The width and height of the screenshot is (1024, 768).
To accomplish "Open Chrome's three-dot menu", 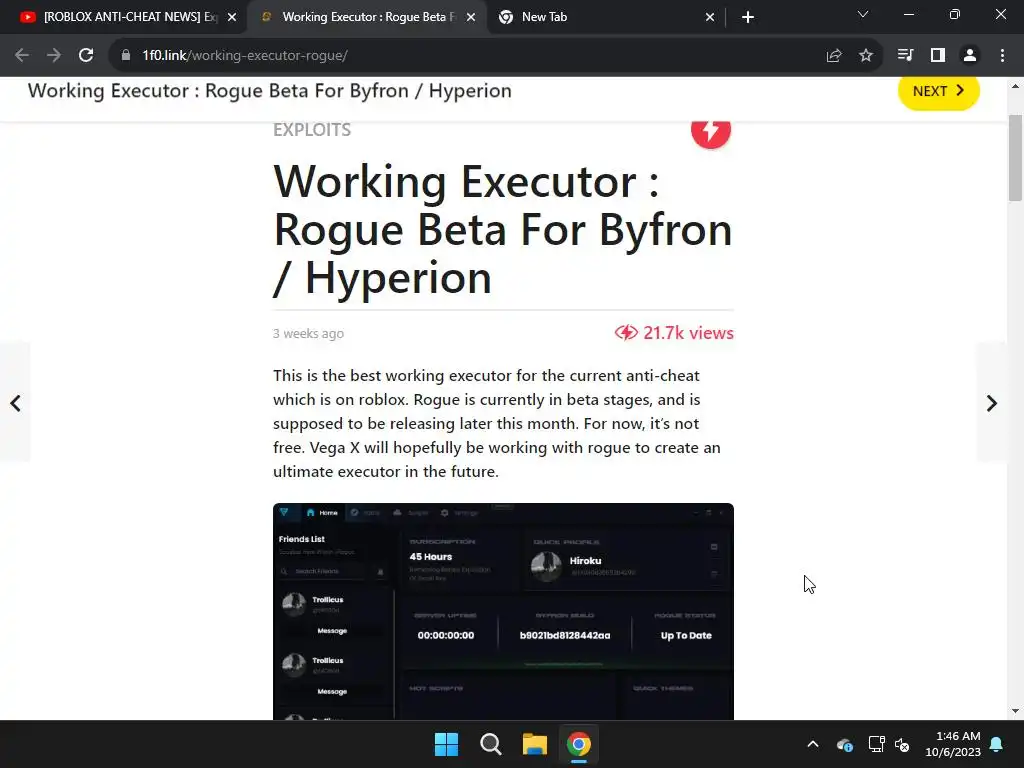I will tap(1002, 56).
